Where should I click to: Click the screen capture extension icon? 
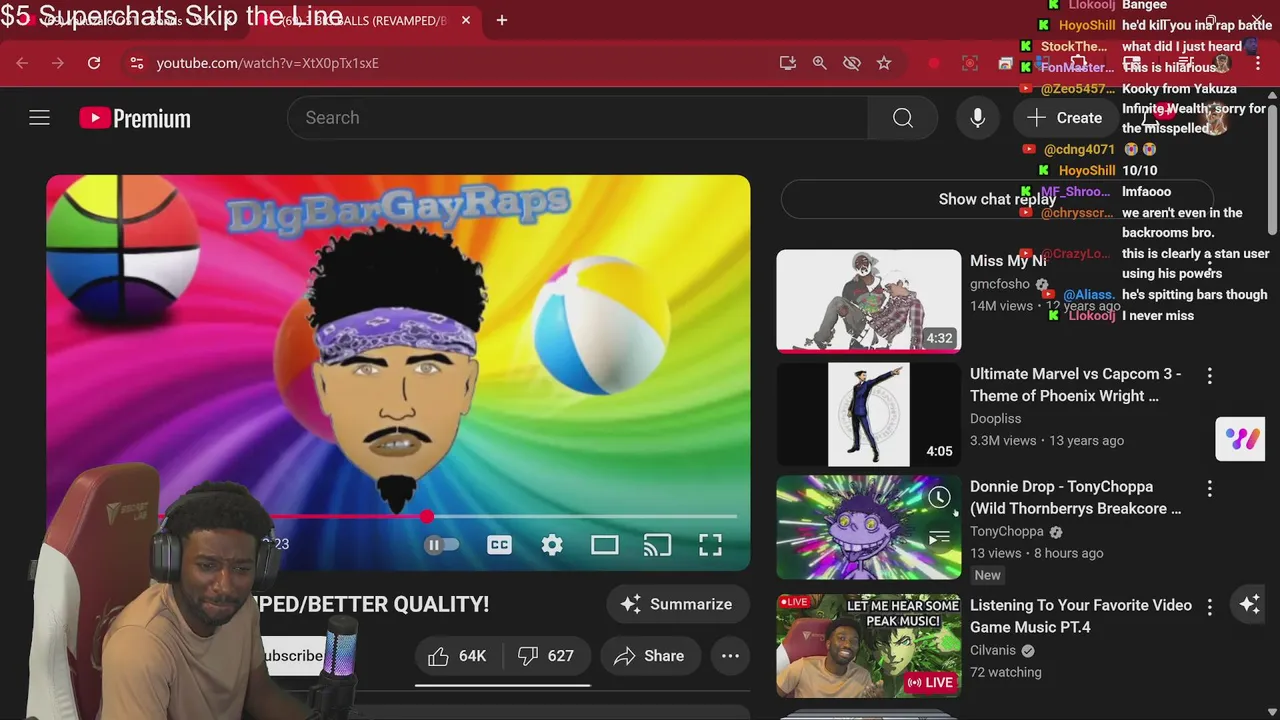pyautogui.click(x=970, y=63)
